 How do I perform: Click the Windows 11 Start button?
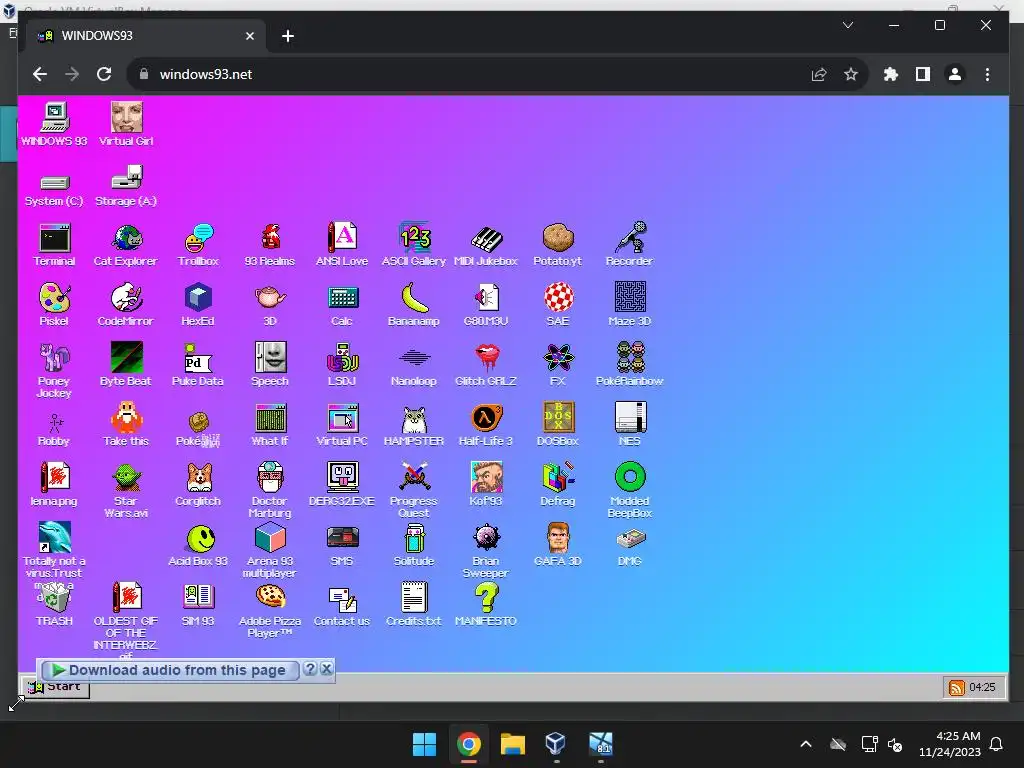424,744
